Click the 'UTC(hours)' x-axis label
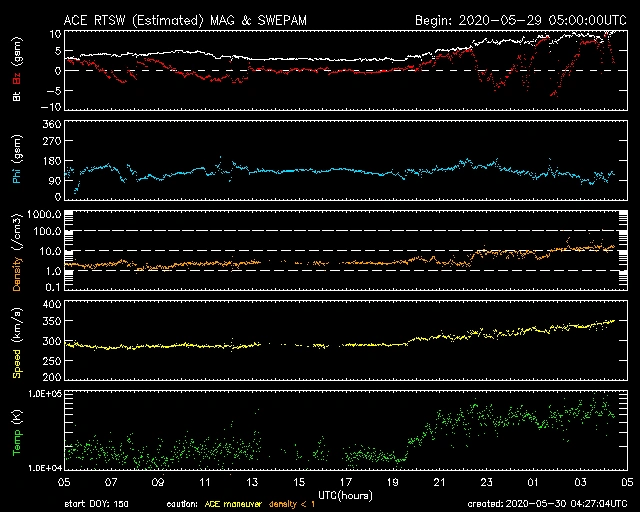The height and width of the screenshot is (512, 640). 345,496
